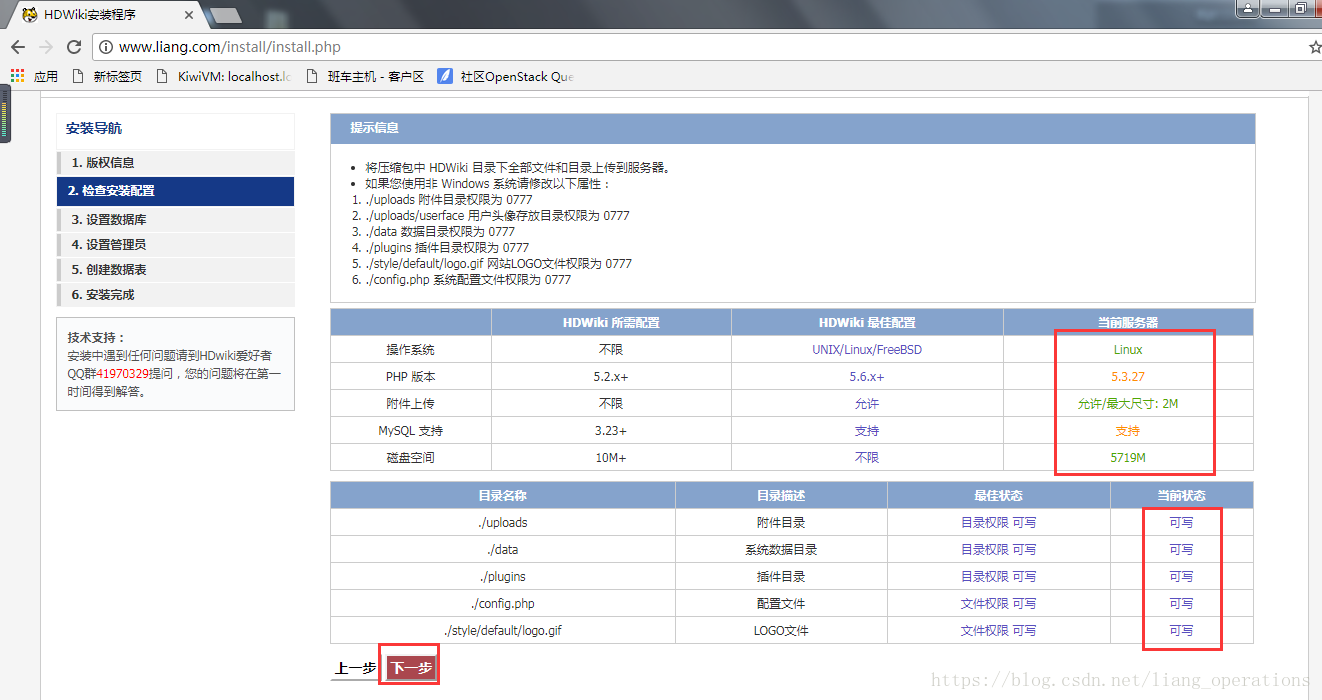Click the 可写 status for ./uploads
Image resolution: width=1322 pixels, height=700 pixels.
click(1181, 523)
